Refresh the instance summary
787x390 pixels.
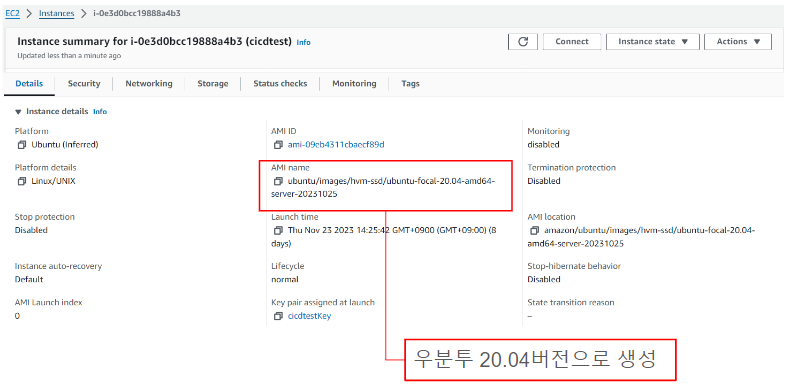click(523, 42)
